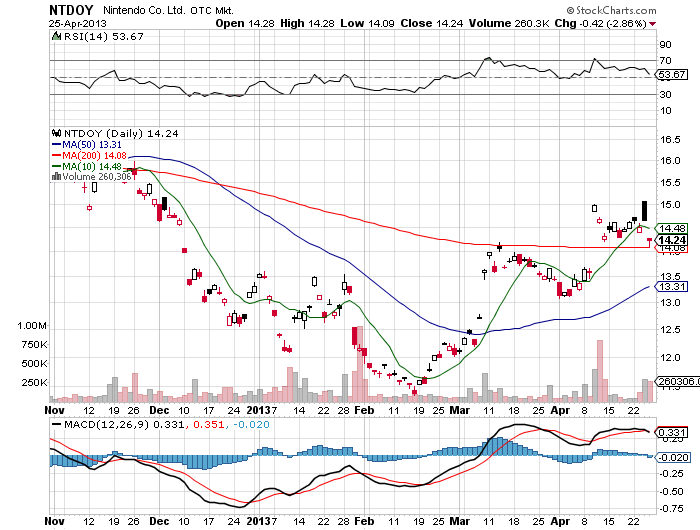Viewport: 700px width, 530px height.
Task: Click the Close 14.24 value
Action: (x=432, y=23)
